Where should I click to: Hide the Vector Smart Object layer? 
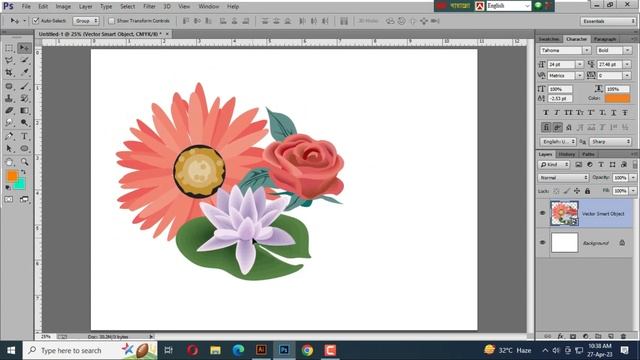point(542,213)
